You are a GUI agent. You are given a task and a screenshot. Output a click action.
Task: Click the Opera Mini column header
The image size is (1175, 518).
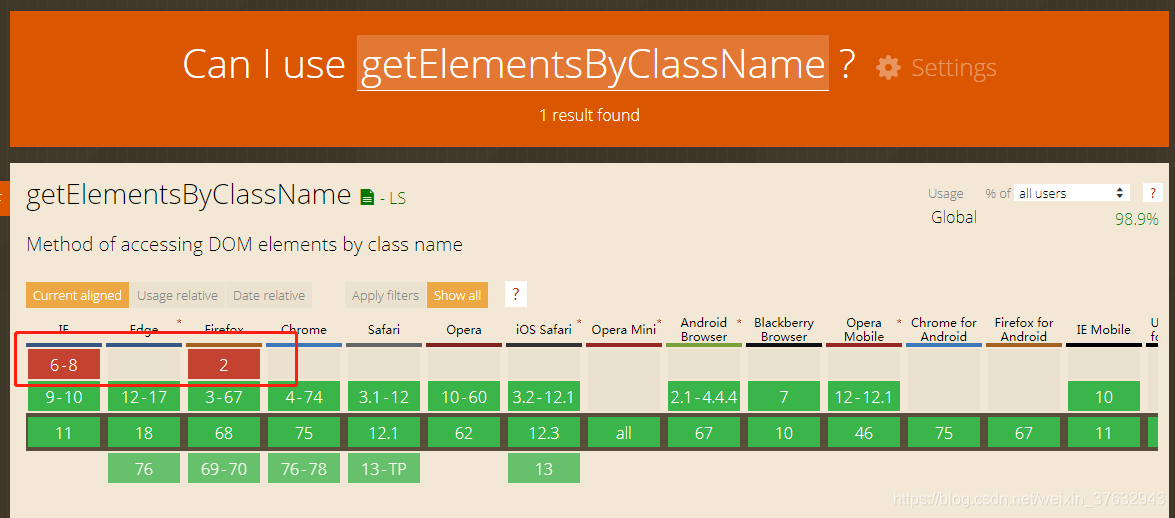pos(623,330)
